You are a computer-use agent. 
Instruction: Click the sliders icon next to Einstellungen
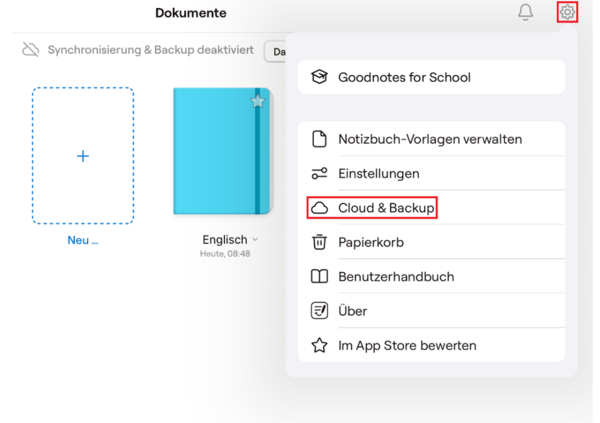319,173
